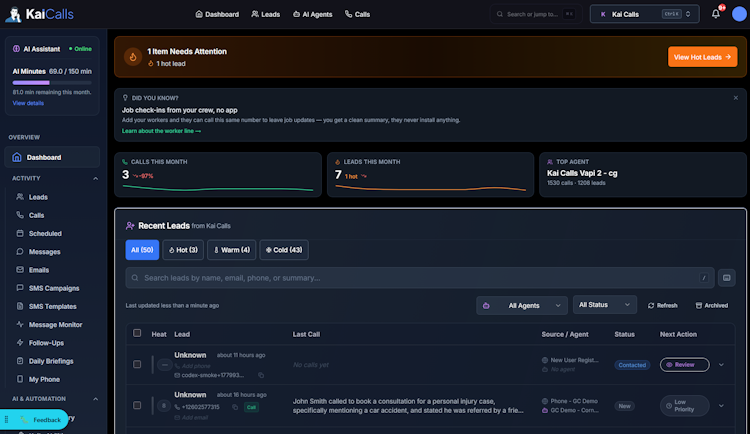This screenshot has width=750, height=434.
Task: Click the AI Minutes usage progress bar
Action: [x=52, y=83]
